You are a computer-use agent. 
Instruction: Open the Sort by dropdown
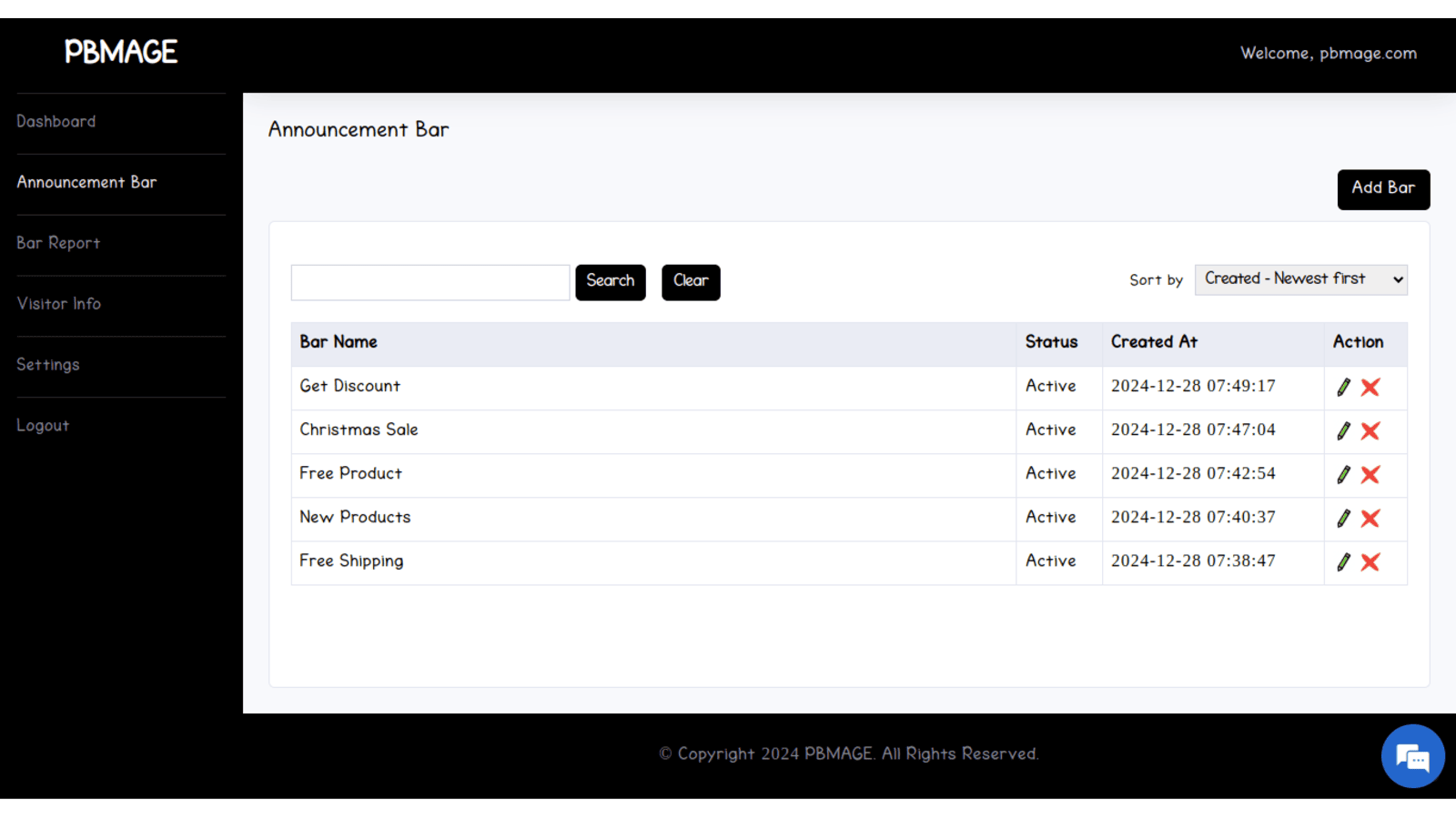1301,279
